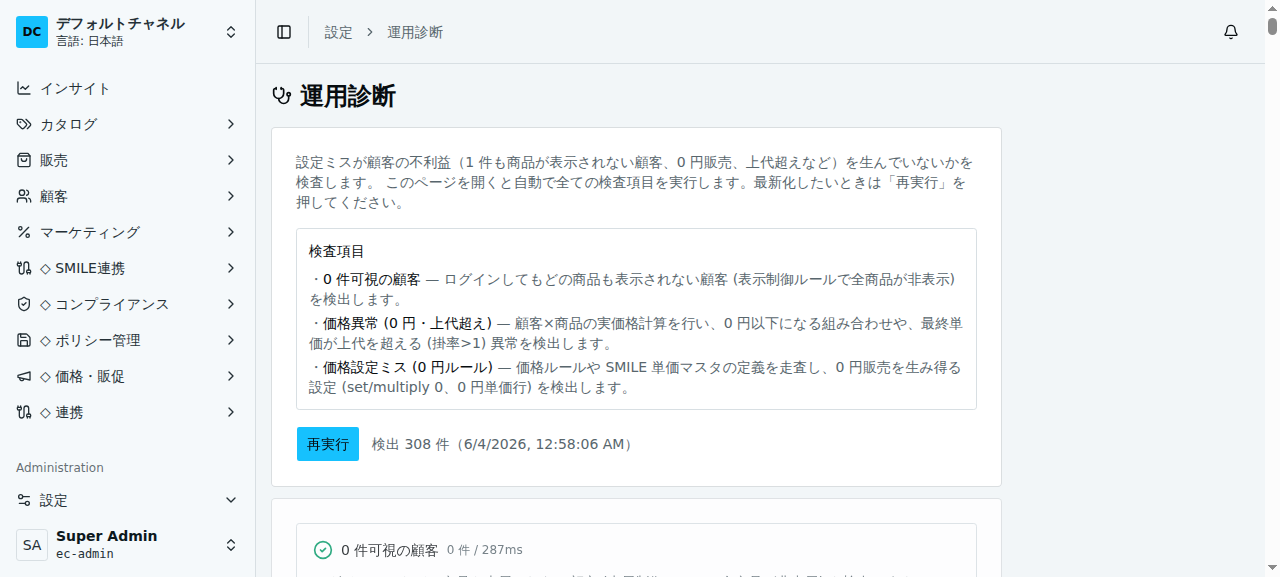1280x577 pixels.
Task: Select ◇ コンプライアンス in the sidebar
Action: pos(127,304)
